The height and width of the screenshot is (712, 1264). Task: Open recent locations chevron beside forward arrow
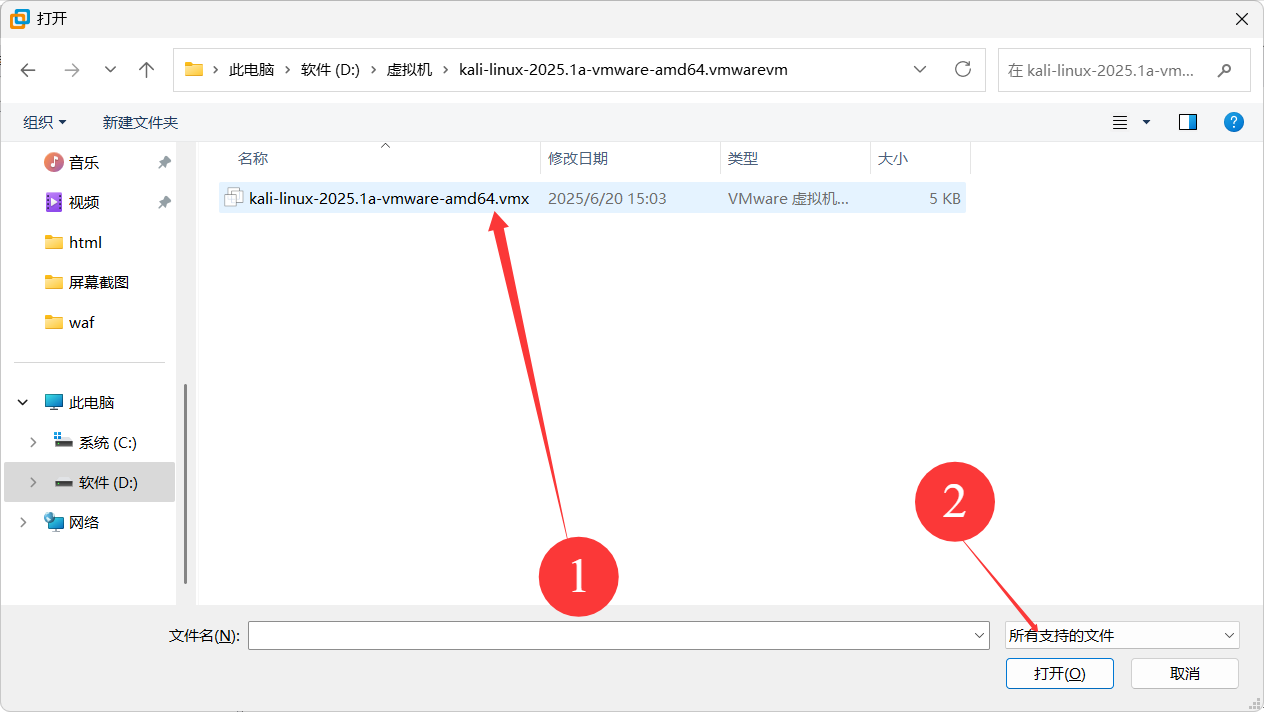tap(110, 70)
